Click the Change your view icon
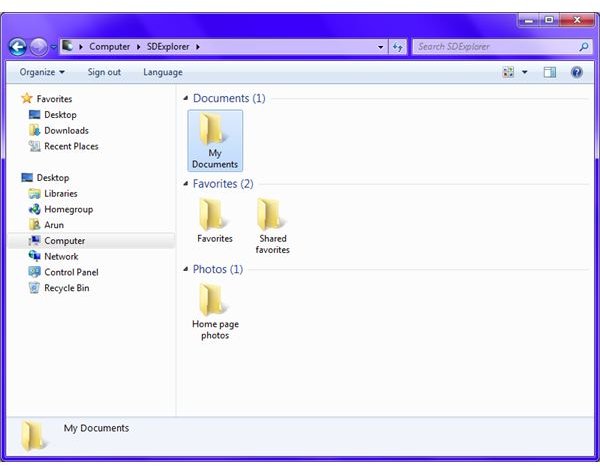Viewport: 600px width, 466px height. [x=508, y=72]
